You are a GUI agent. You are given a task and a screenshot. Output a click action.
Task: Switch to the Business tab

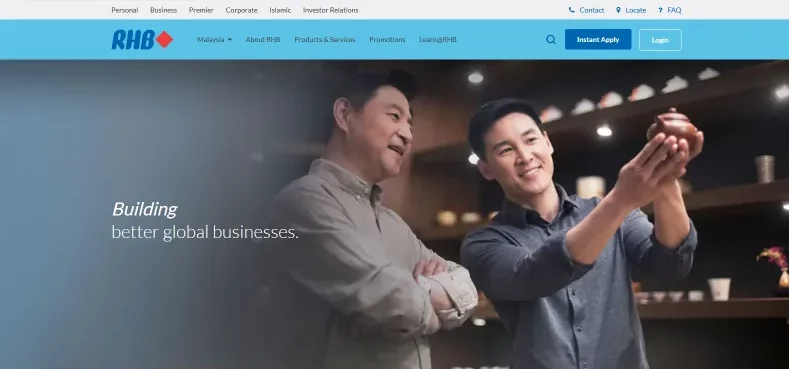(x=164, y=10)
